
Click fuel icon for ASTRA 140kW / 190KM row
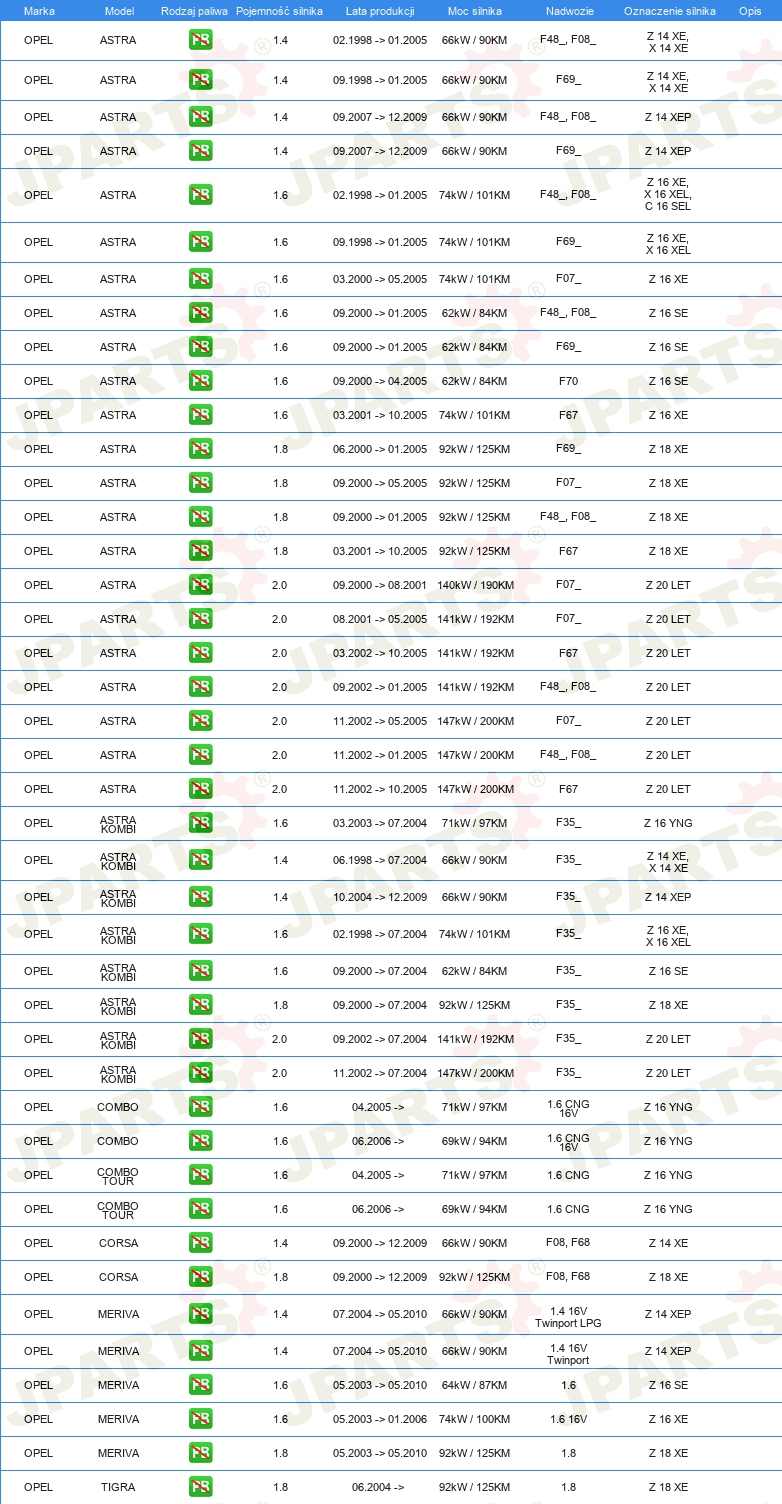200,585
